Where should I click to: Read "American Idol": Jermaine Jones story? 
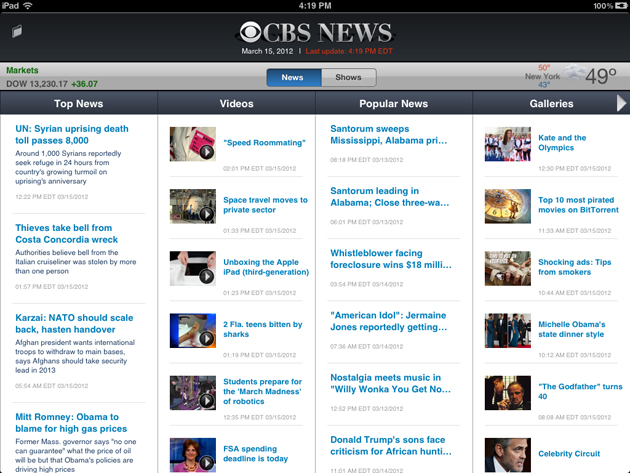(389, 321)
